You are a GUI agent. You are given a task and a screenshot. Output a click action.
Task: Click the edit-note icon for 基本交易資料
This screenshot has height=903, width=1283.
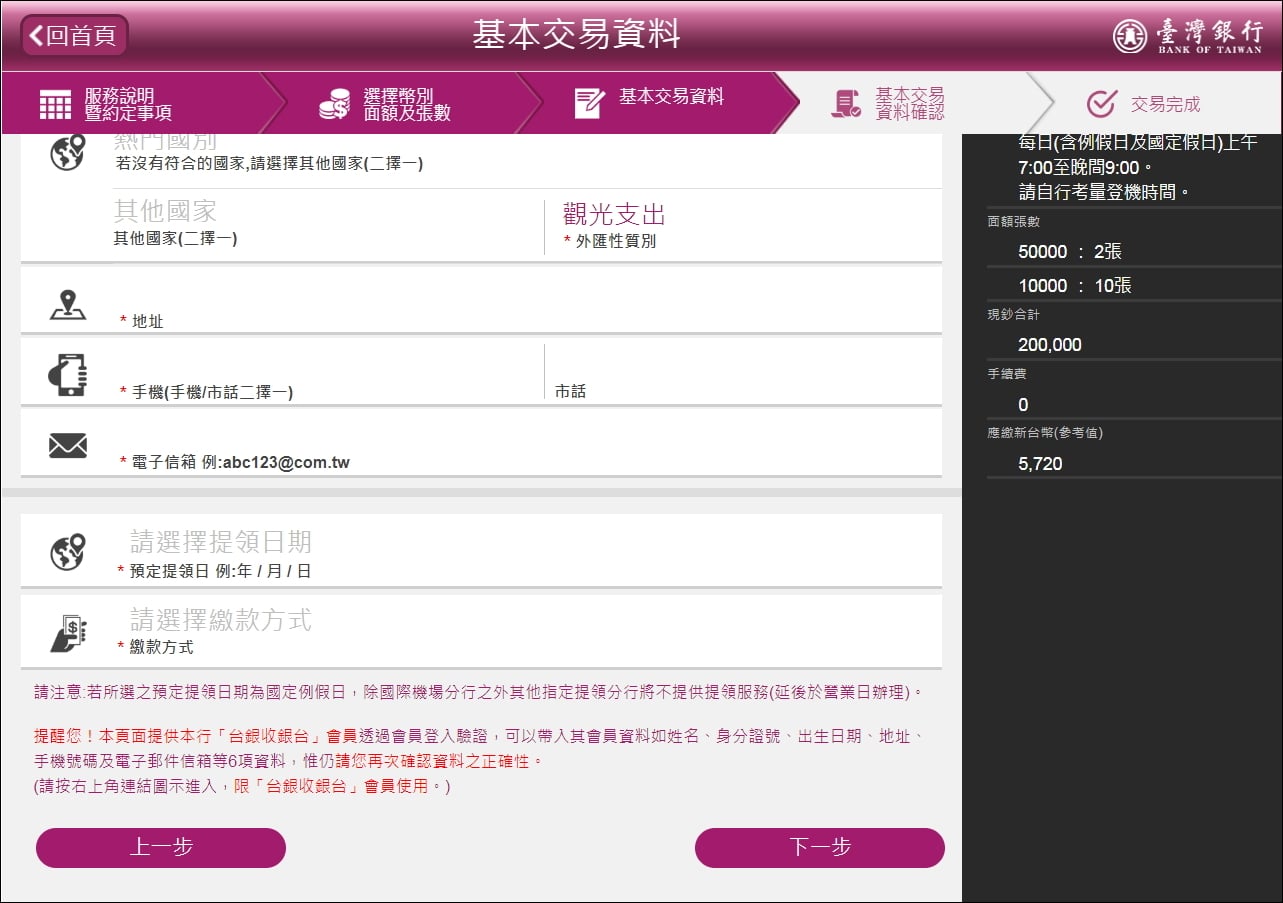click(590, 104)
